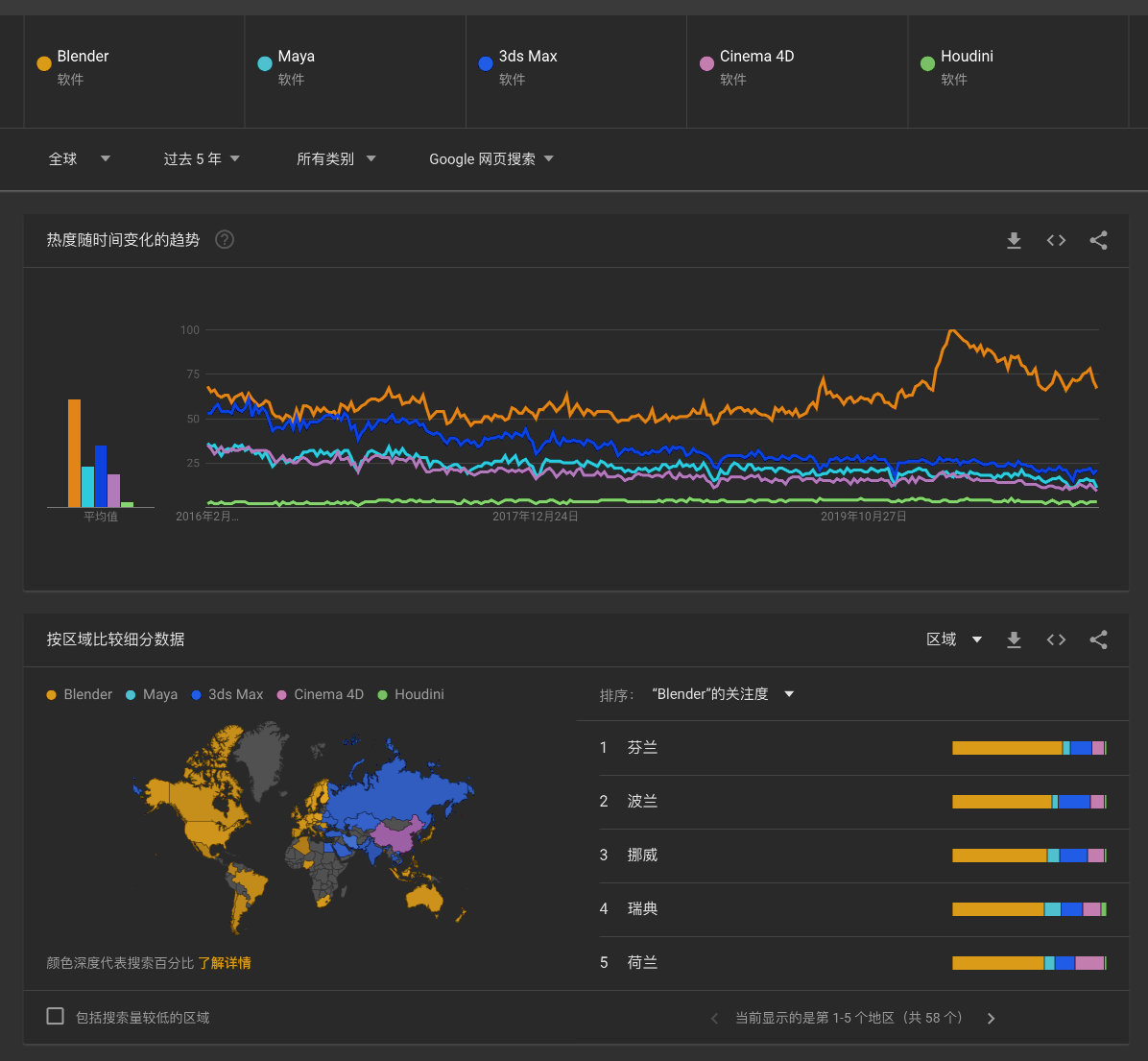Screen dimensions: 1148x1061
Task: Click the pink Cinema 4D color dot in header
Action: click(x=706, y=63)
